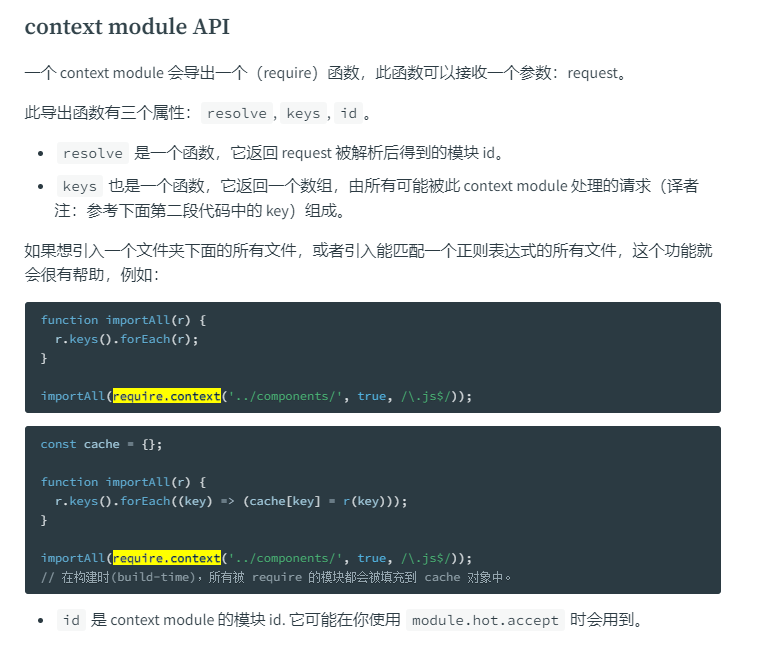Click the inline "resolve" code in the properties sentence
Viewport: 766px width, 655px height.
pyautogui.click(x=237, y=113)
